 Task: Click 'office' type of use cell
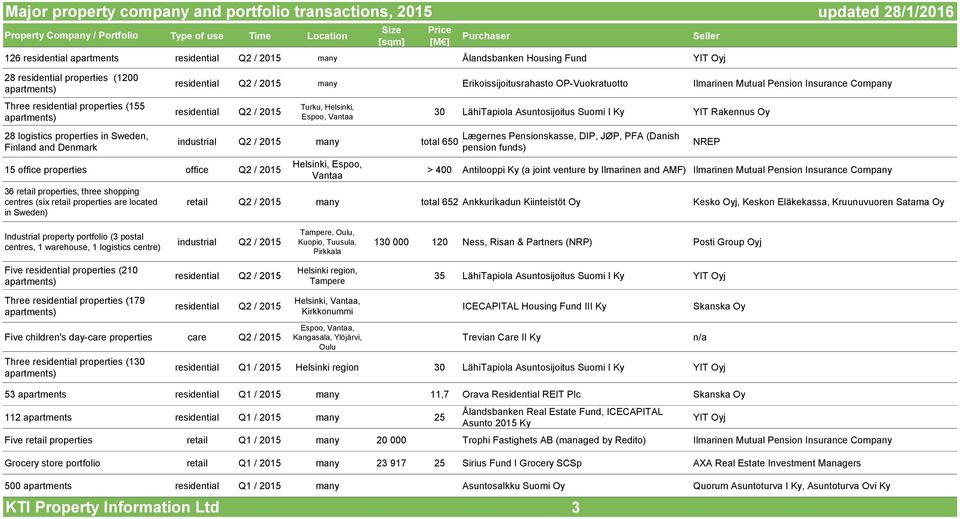click(x=197, y=170)
